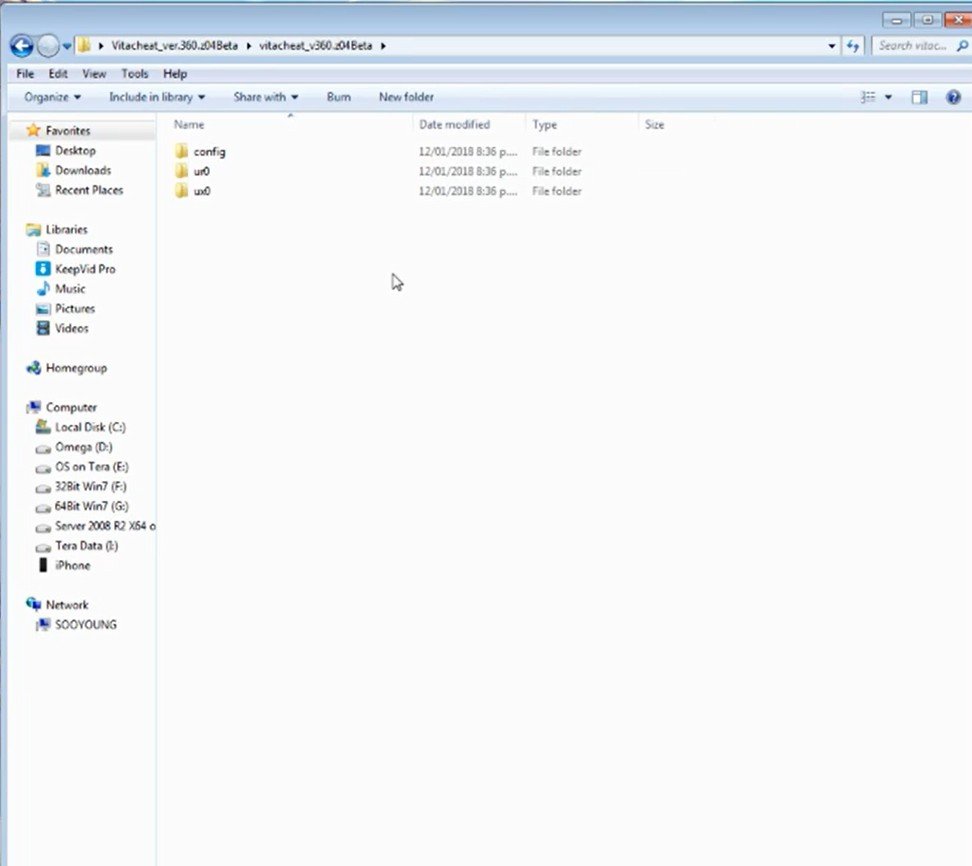
Task: Open the config folder icon
Action: pyautogui.click(x=182, y=152)
